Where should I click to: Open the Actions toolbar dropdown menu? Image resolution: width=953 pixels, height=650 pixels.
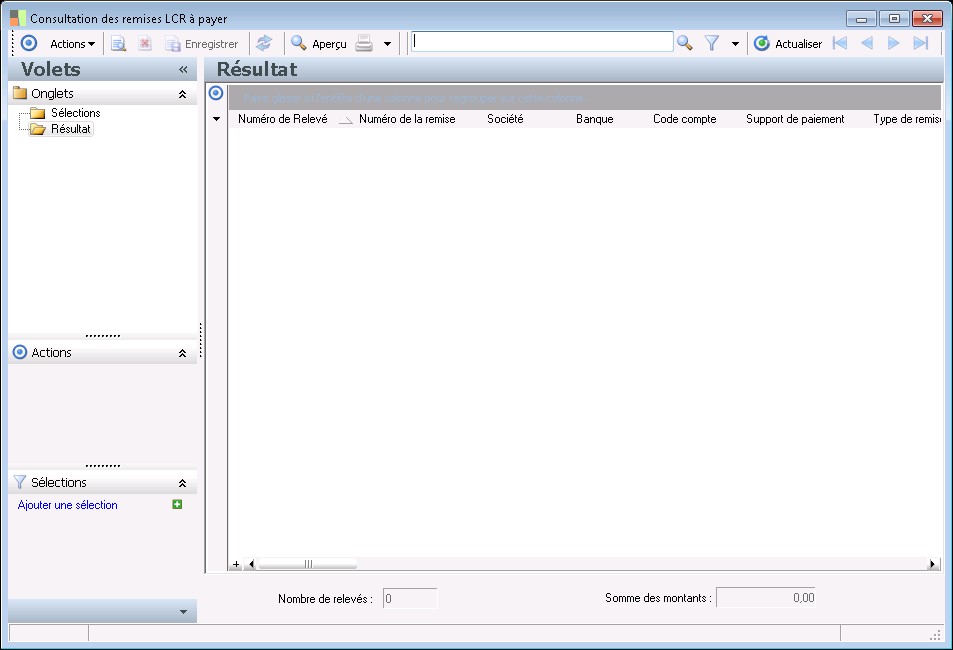pos(72,44)
